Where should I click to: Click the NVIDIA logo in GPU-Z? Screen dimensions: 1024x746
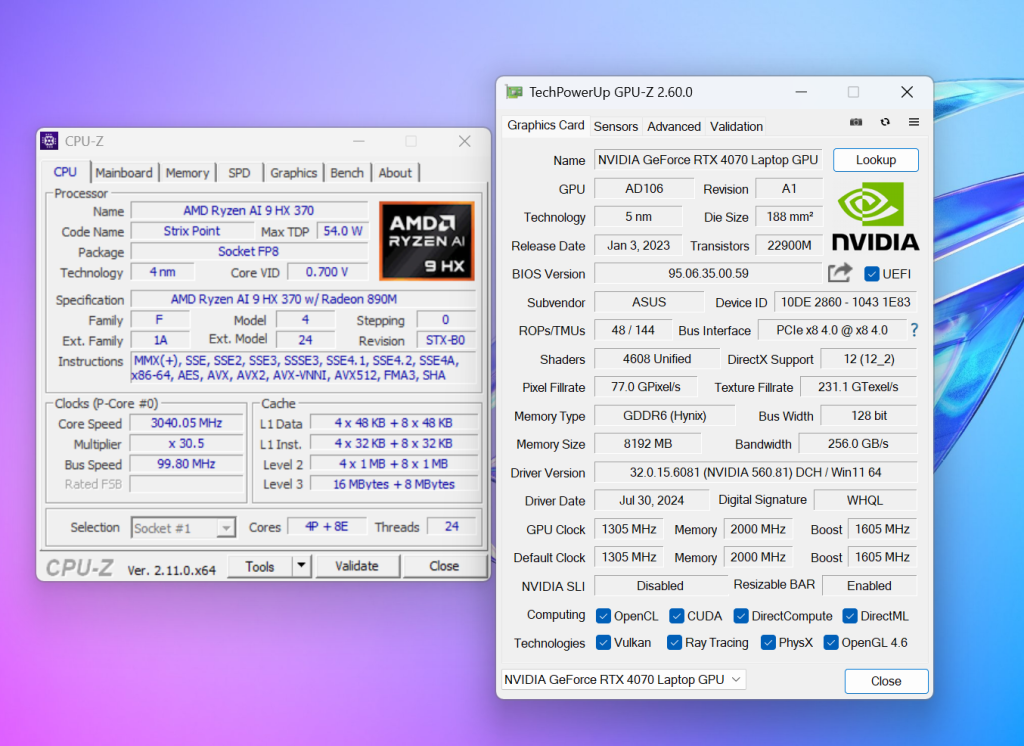click(875, 216)
